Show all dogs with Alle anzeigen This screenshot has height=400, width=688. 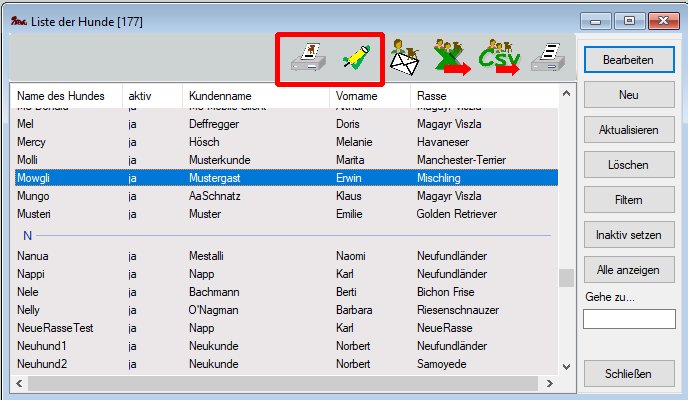(x=628, y=270)
